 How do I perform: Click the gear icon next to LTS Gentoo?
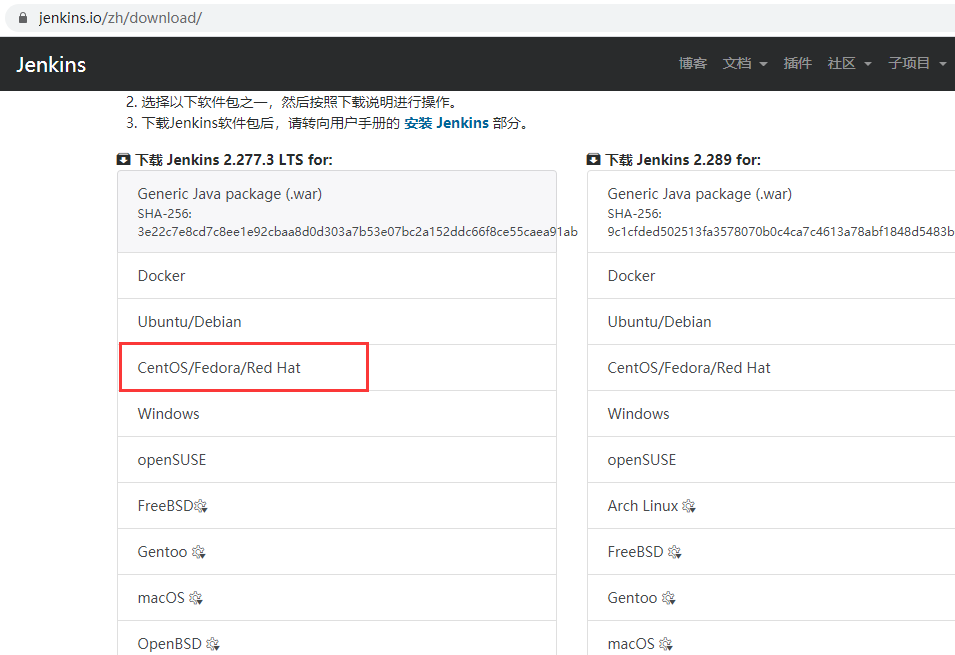pos(198,552)
